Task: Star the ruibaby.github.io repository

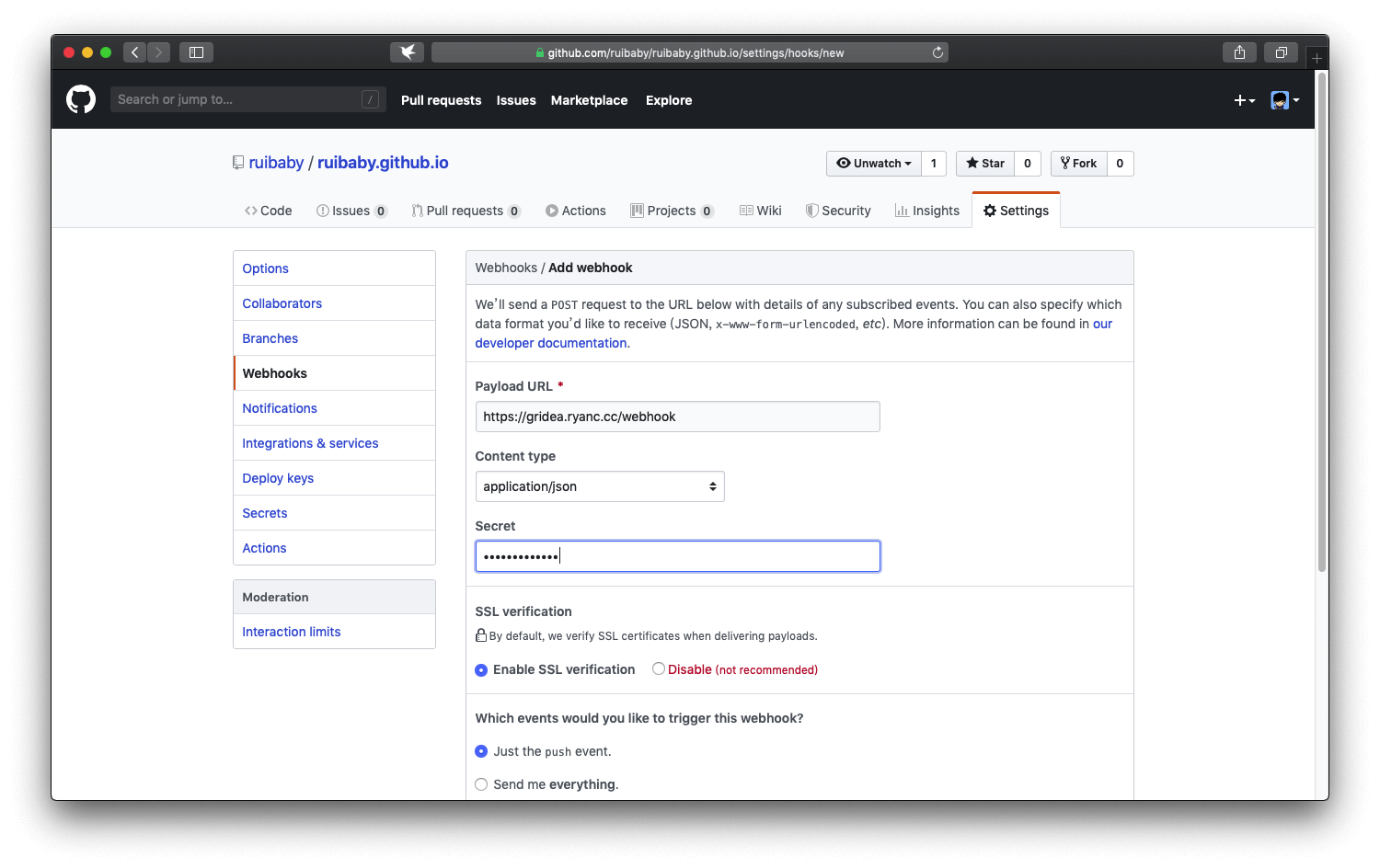Action: [x=985, y=164]
